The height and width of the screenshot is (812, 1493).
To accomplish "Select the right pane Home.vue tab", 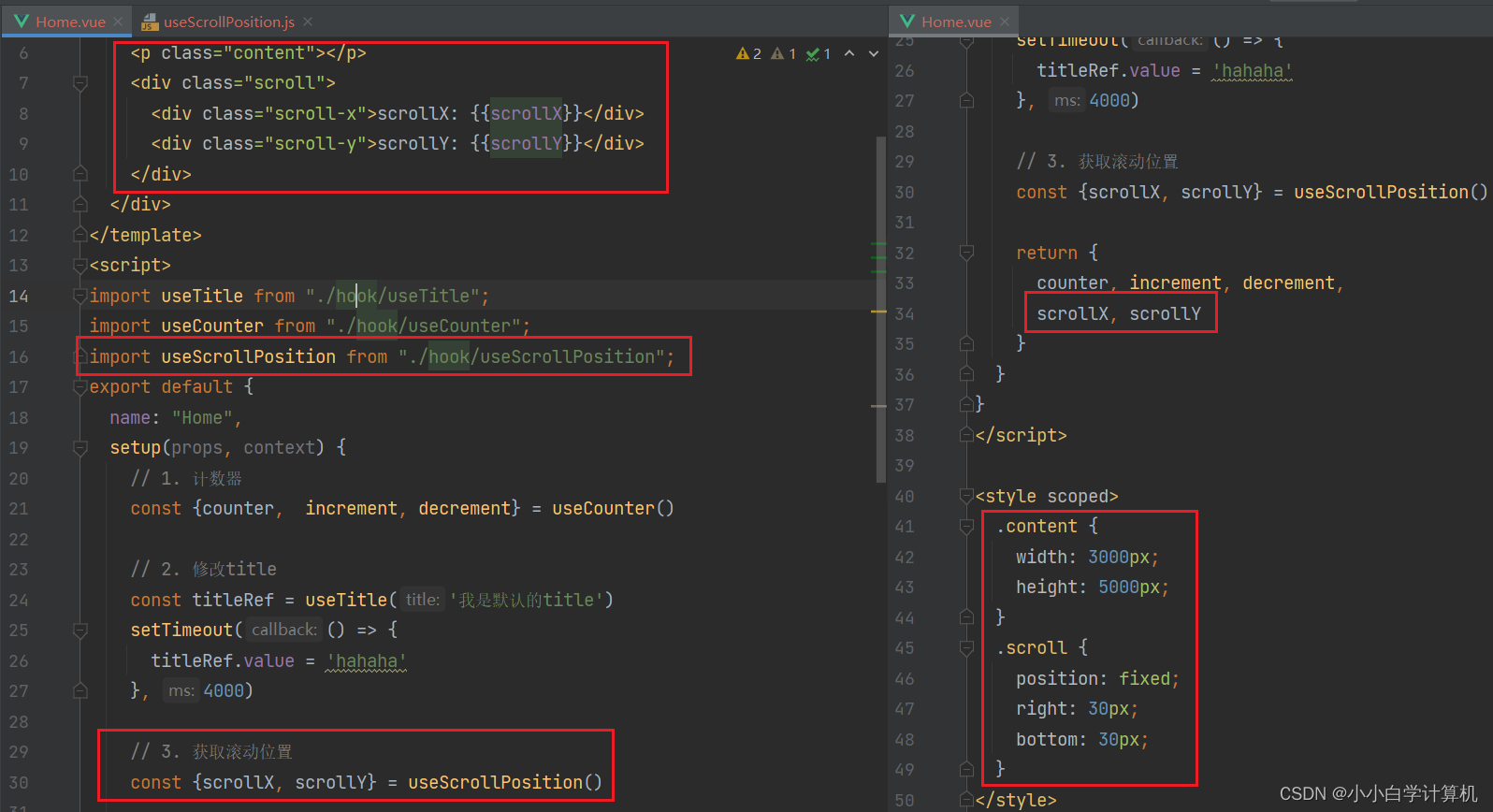I will (956, 22).
